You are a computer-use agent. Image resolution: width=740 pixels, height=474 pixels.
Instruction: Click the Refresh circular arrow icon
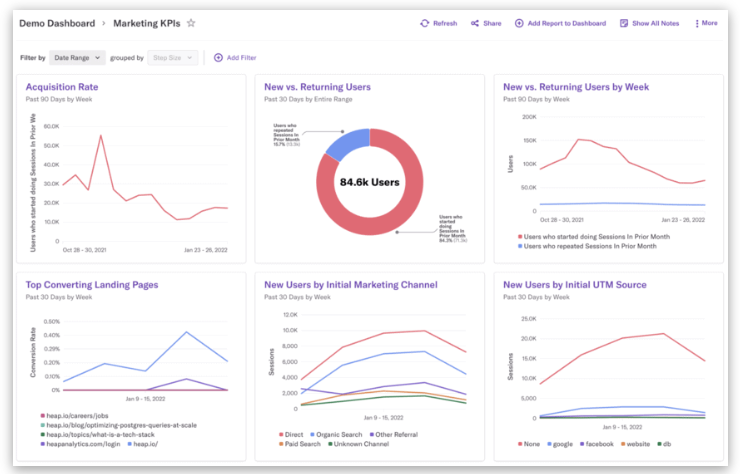pyautogui.click(x=425, y=23)
